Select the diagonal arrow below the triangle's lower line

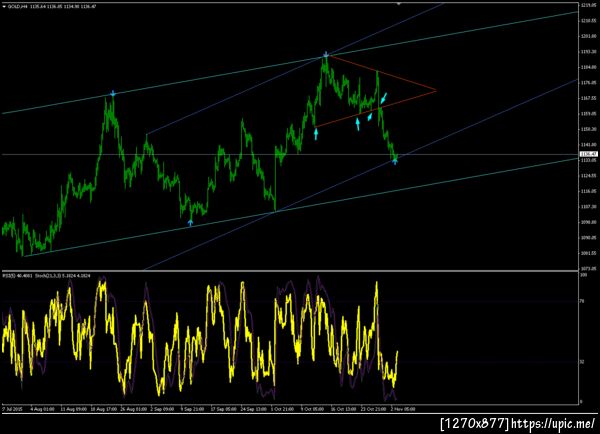pyautogui.click(x=370, y=116)
